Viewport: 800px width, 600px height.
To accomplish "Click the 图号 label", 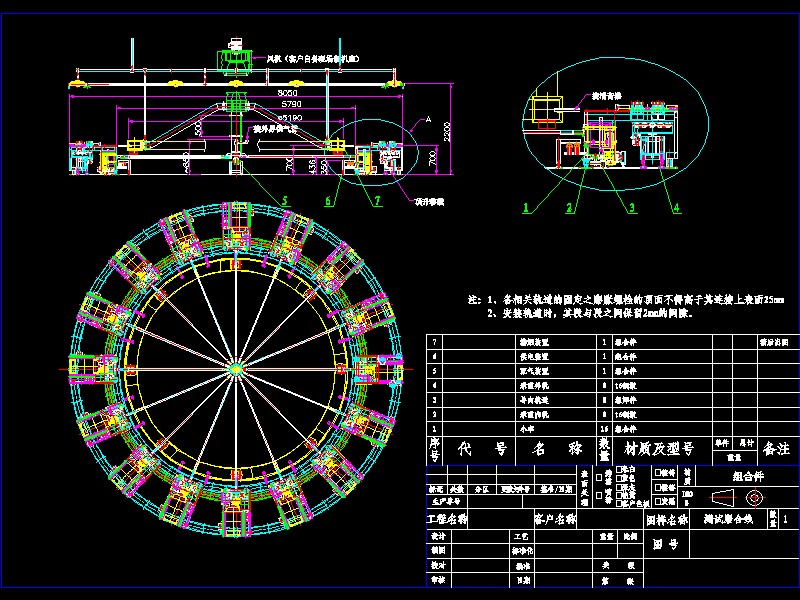I will [666, 545].
